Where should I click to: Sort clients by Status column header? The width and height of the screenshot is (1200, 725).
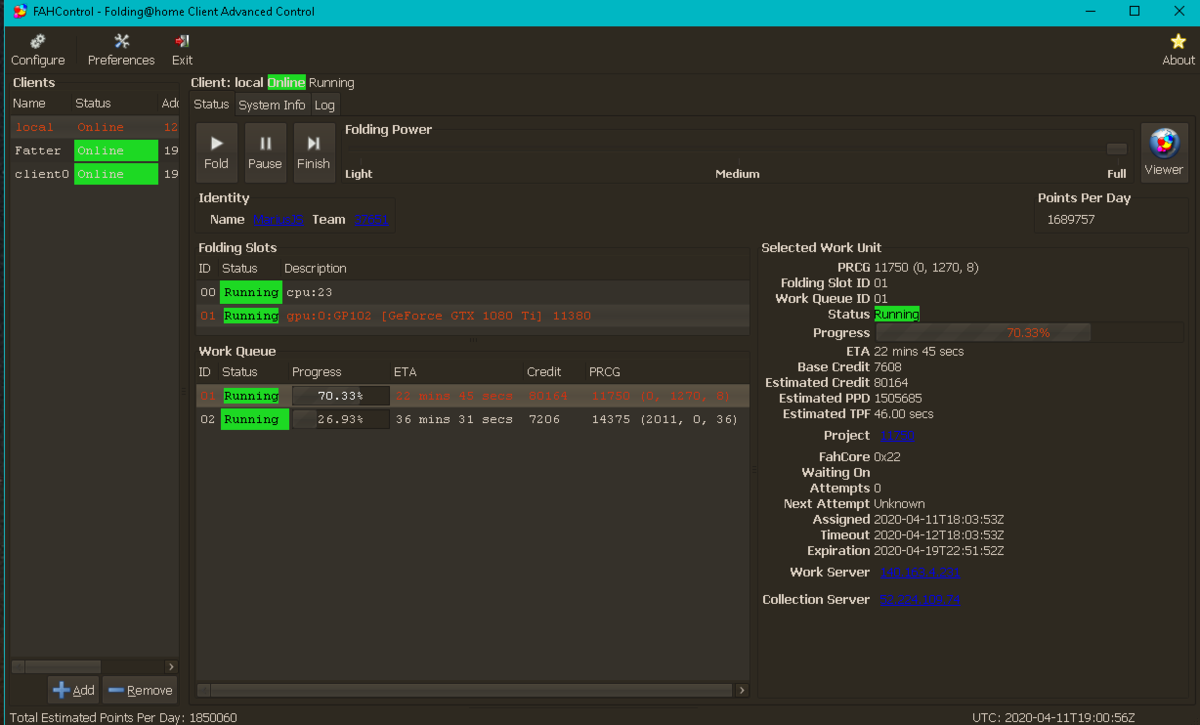pos(93,103)
